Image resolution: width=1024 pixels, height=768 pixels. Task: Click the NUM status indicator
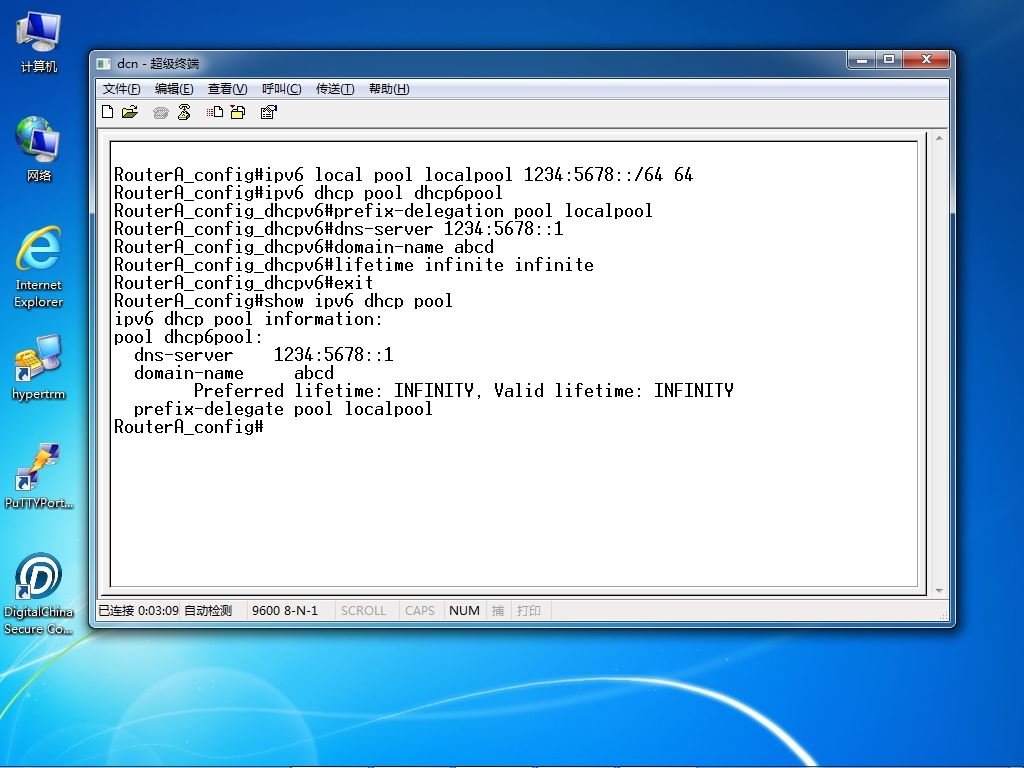[x=464, y=611]
